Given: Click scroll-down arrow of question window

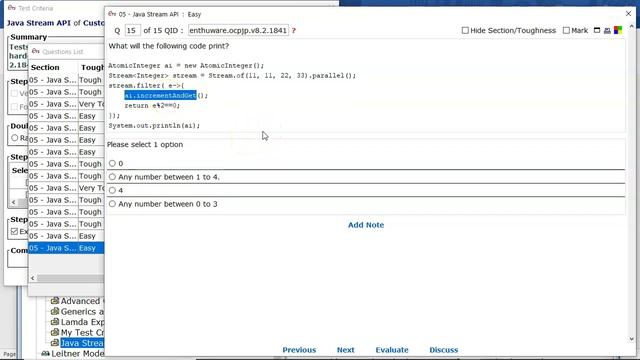Looking at the screenshot, I should pos(632,339).
